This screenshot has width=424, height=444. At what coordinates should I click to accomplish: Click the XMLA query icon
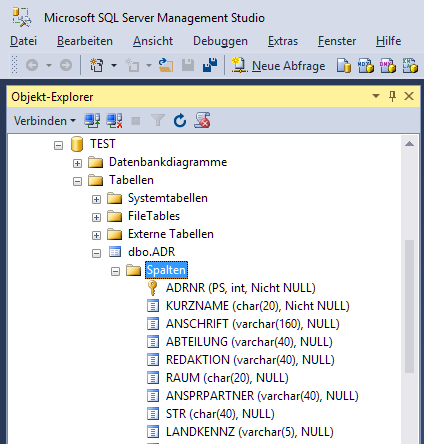410,65
